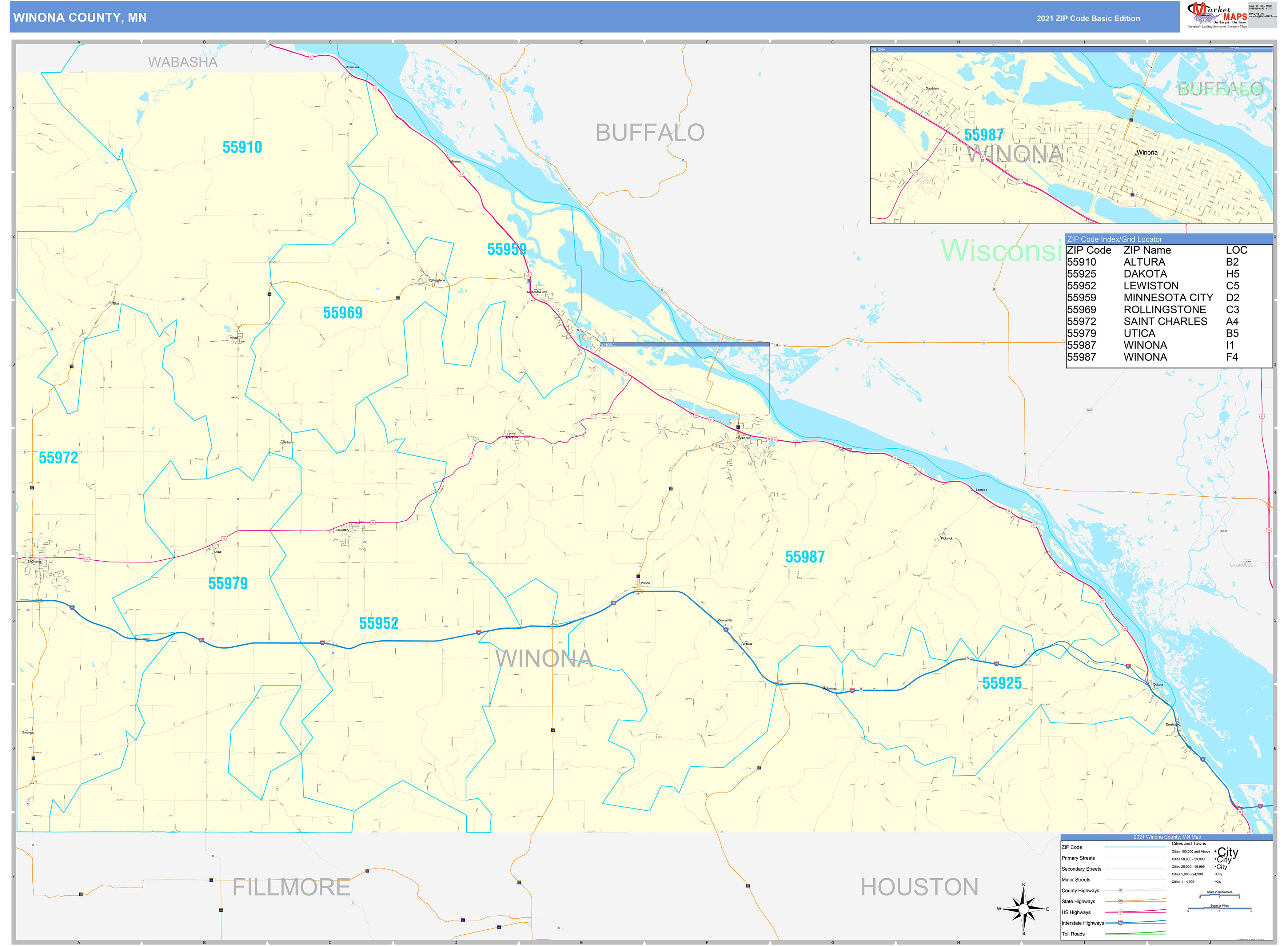Click the Stockton town label
This screenshot has width=1288, height=946.
pos(512,437)
